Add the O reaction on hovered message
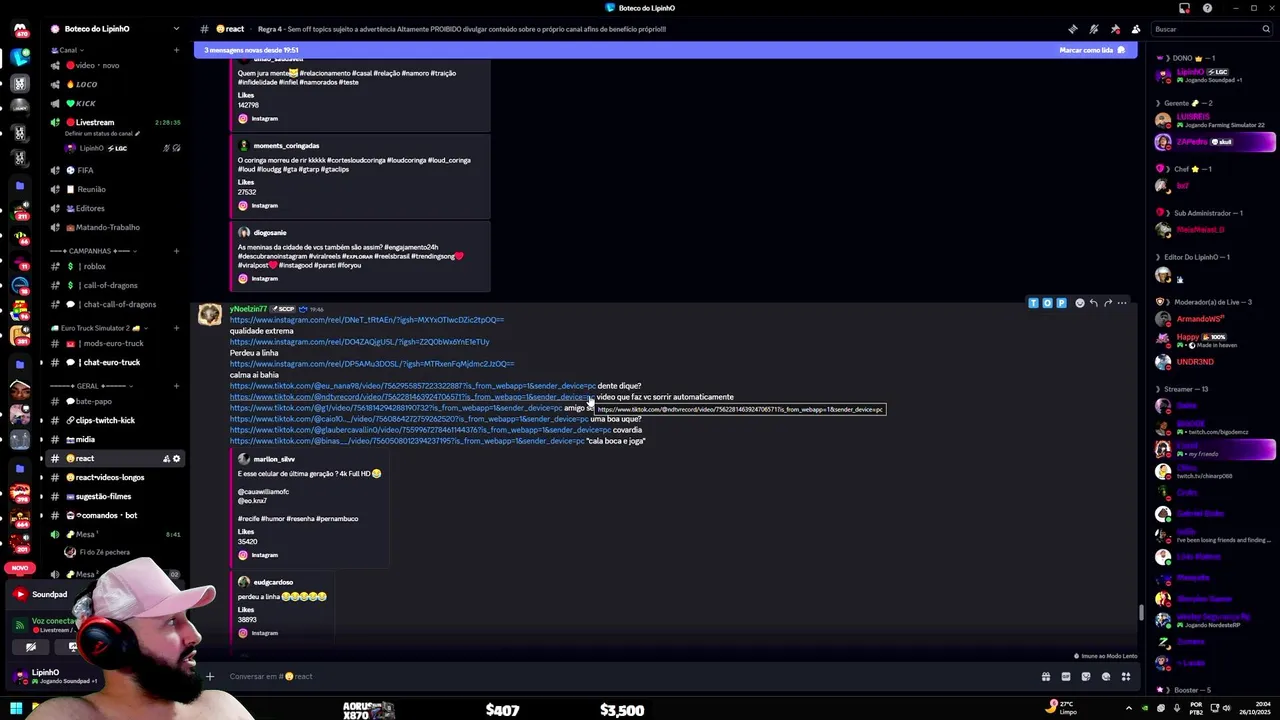Viewport: 1280px width, 720px height. [1047, 303]
